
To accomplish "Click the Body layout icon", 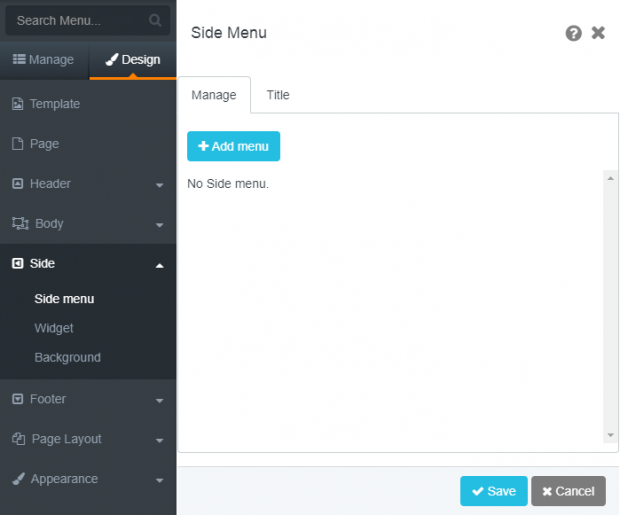I will (x=20, y=223).
